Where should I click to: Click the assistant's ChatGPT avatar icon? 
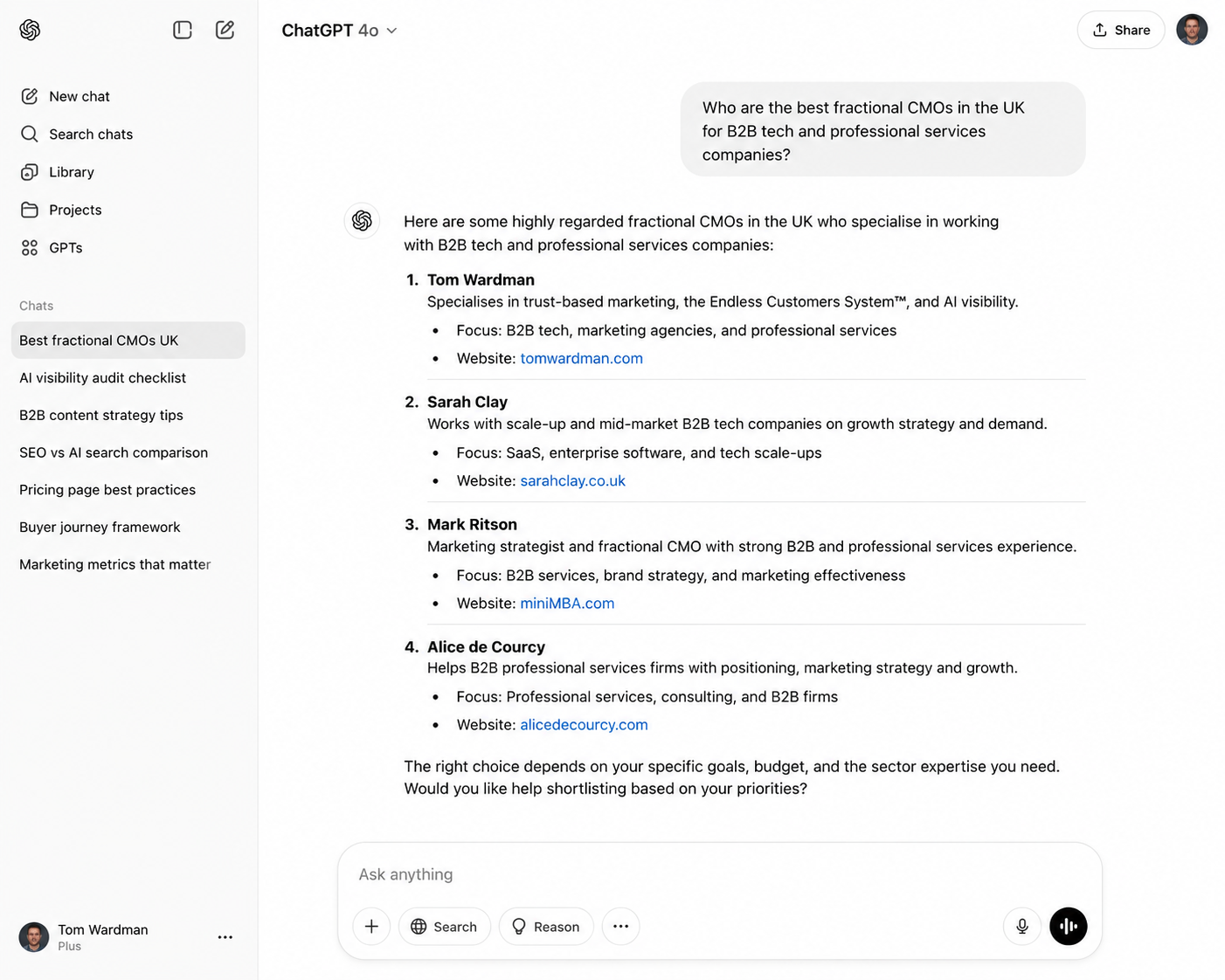362,221
